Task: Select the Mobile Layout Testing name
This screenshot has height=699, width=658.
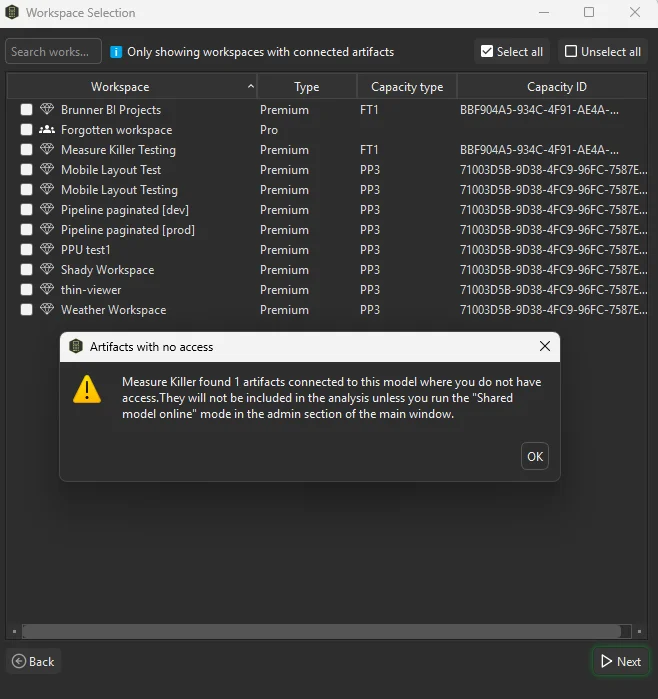Action: pos(119,190)
